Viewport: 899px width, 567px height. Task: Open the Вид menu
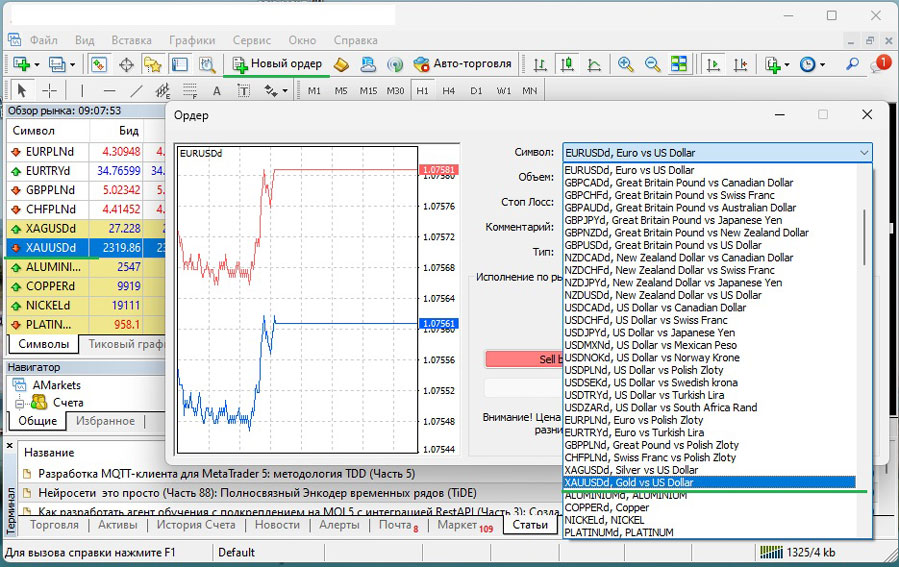tap(84, 40)
